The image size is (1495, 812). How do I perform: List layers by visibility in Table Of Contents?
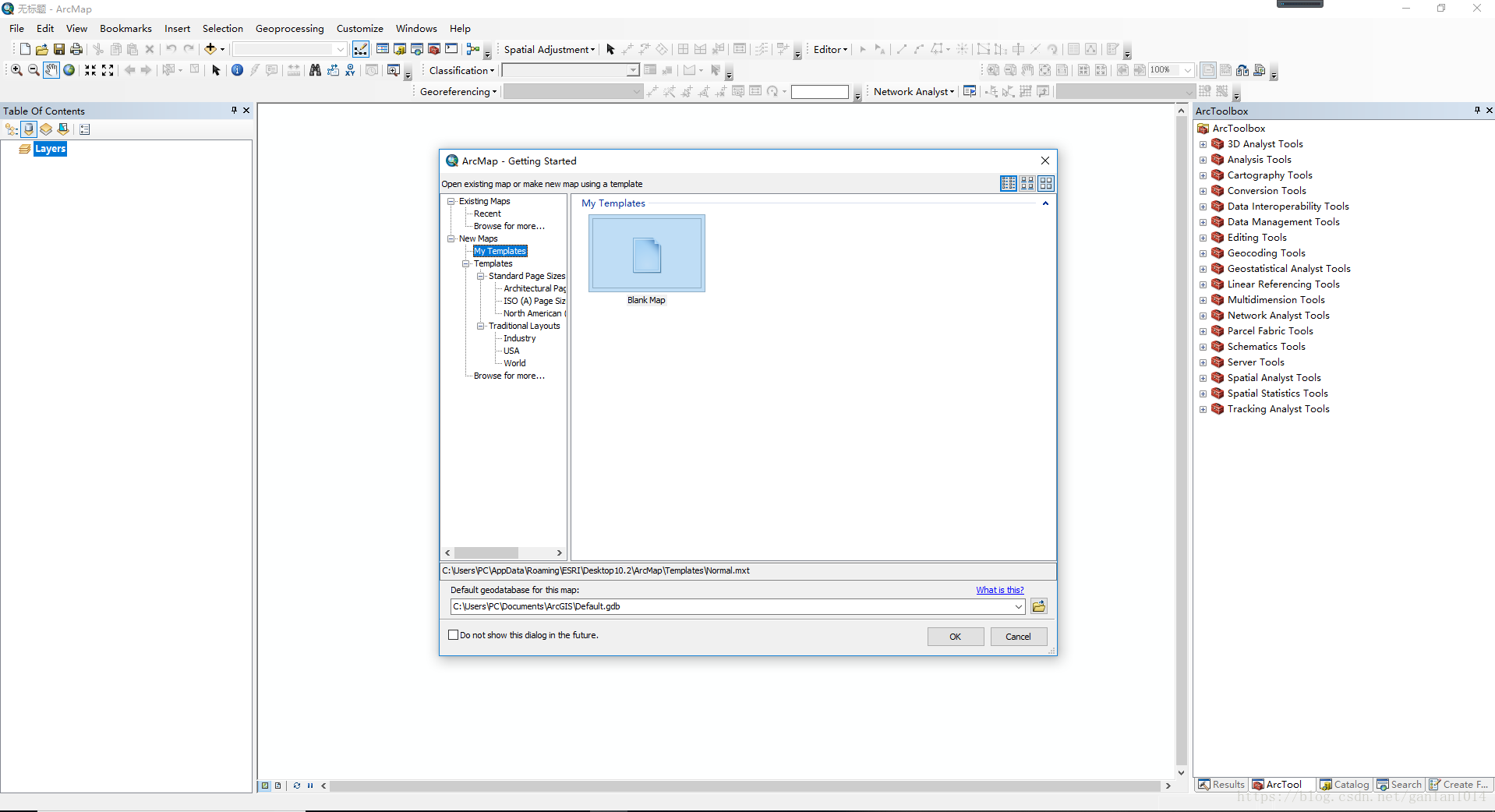(46, 129)
